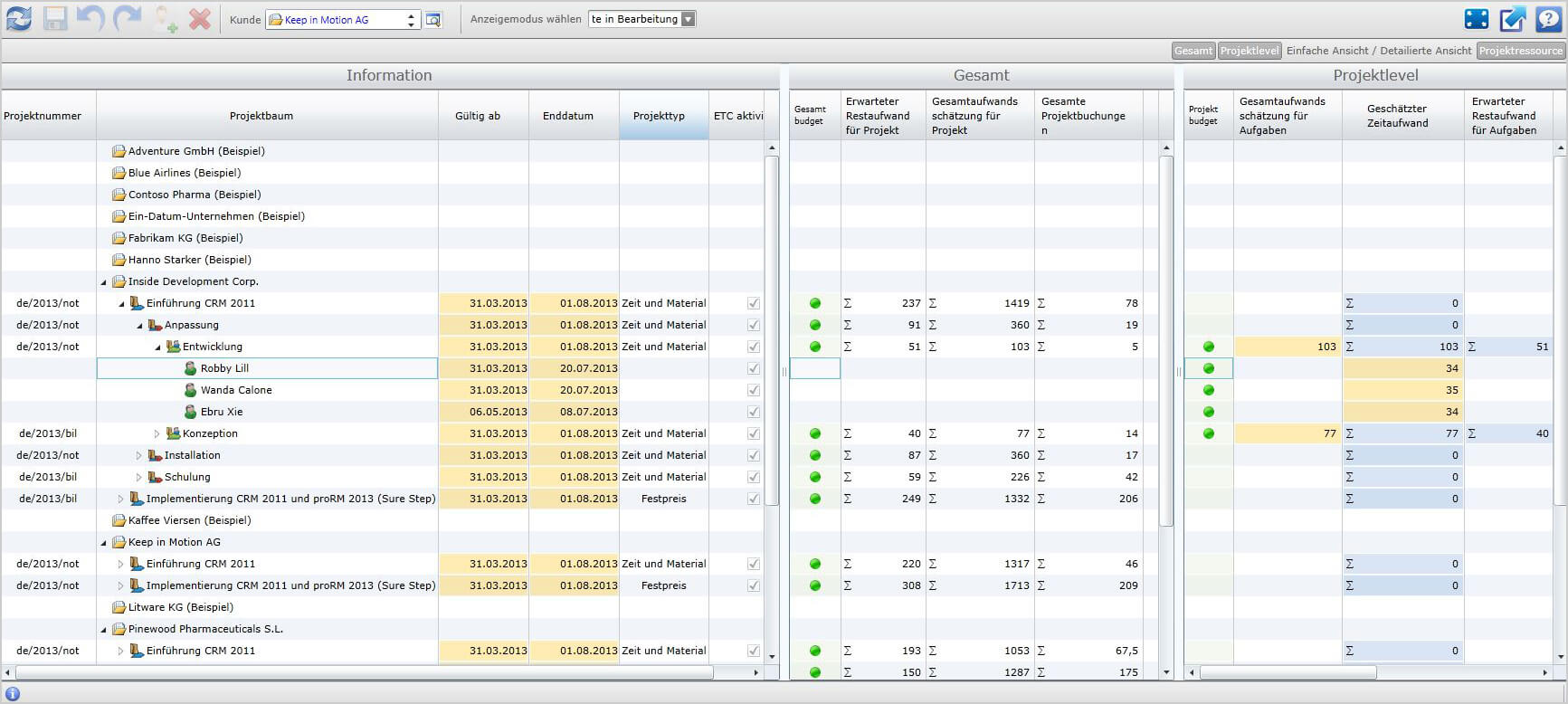Click the Enddatum column header
This screenshot has height=704, width=1568.
coord(574,115)
